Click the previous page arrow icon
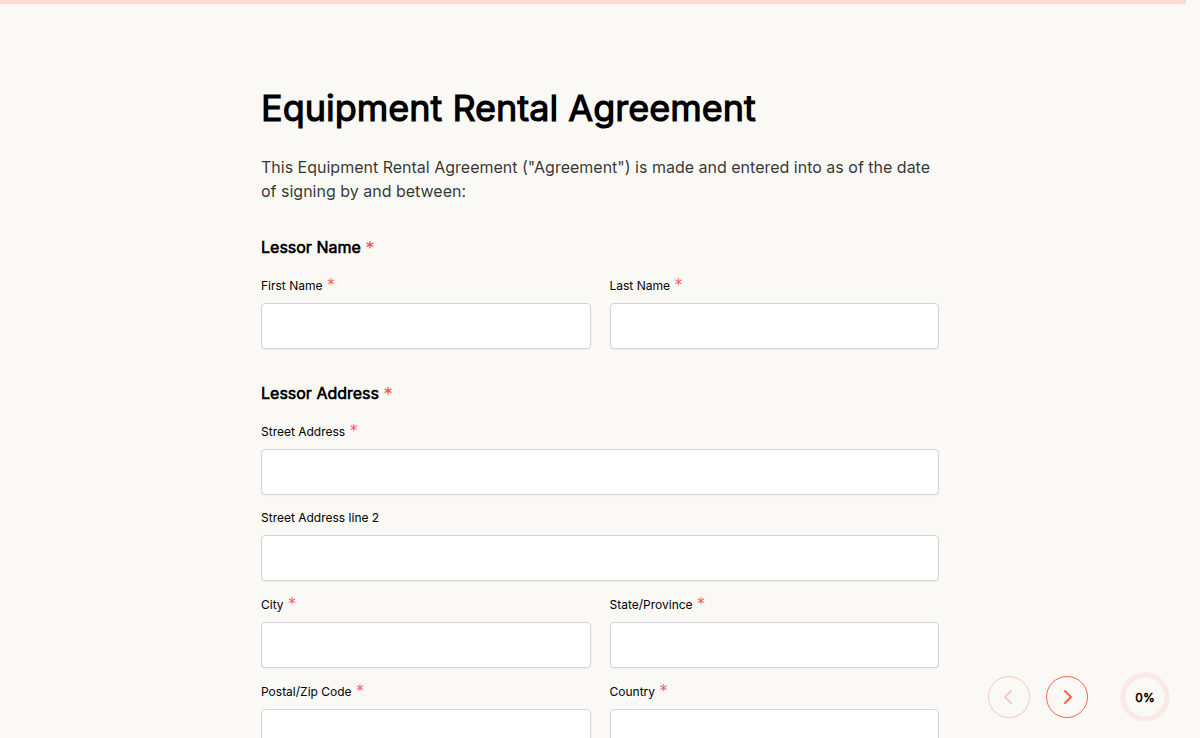1200x738 pixels. click(1008, 697)
